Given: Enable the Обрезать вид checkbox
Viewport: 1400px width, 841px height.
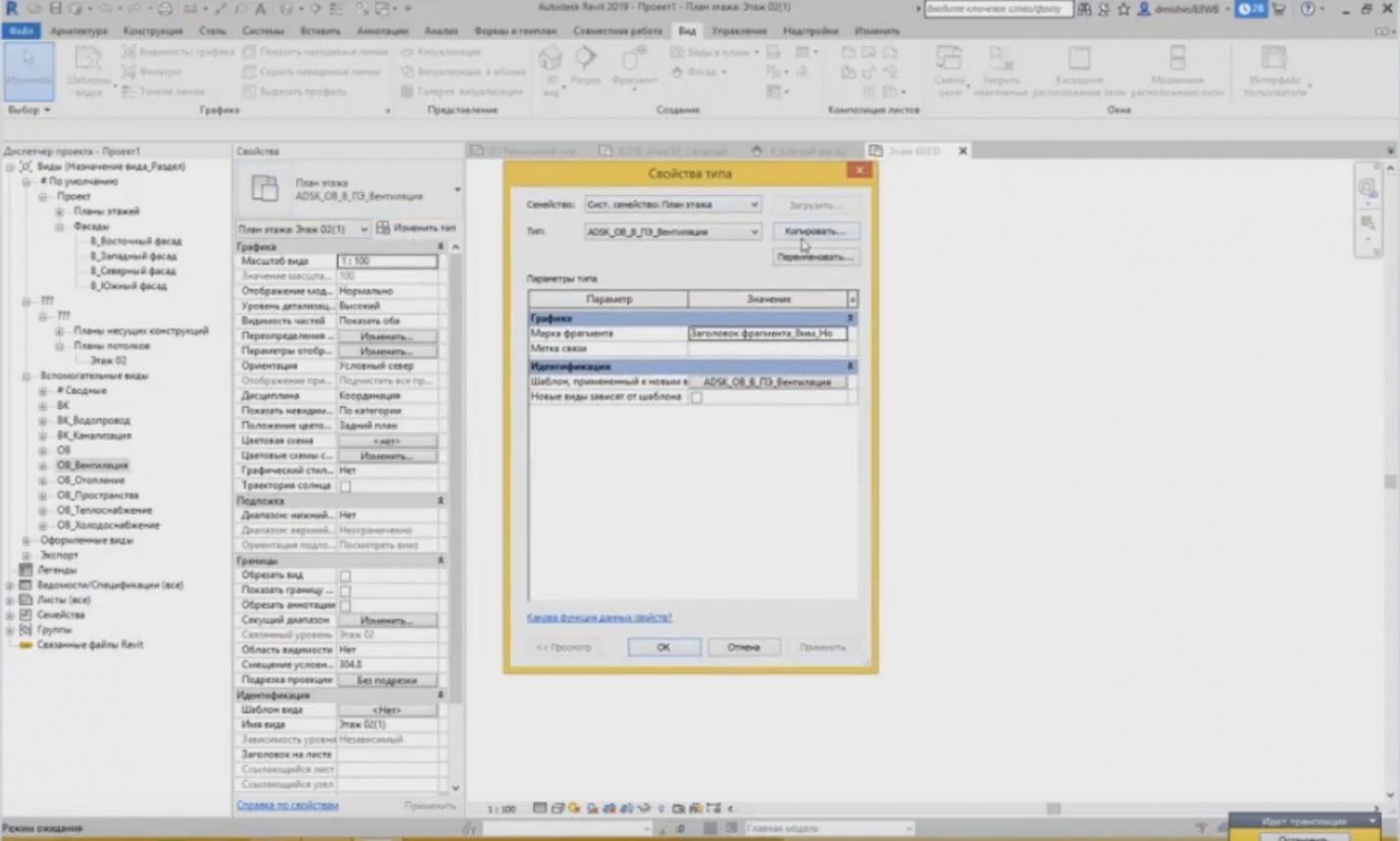Looking at the screenshot, I should [x=345, y=575].
